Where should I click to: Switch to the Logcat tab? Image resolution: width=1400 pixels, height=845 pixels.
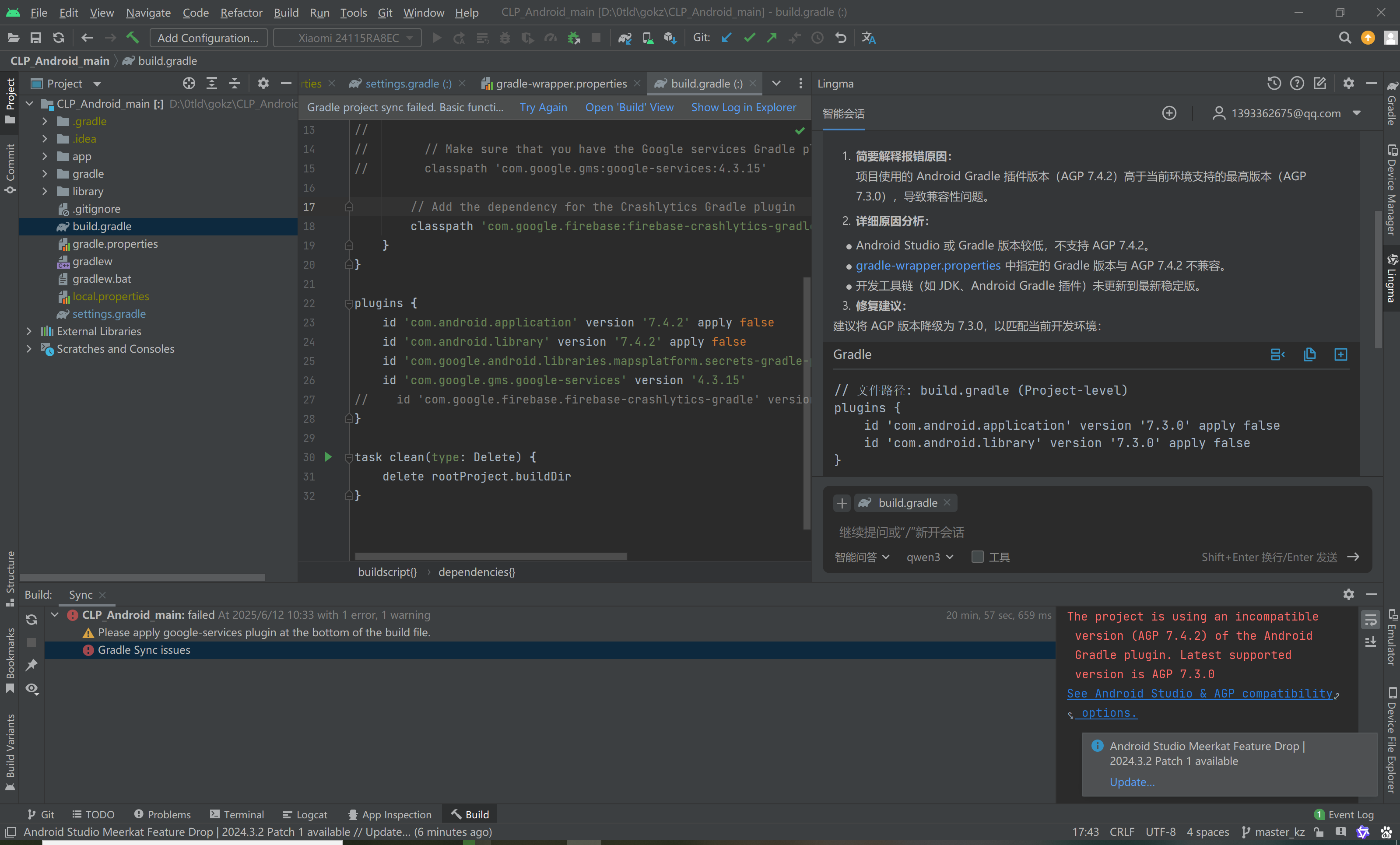tap(305, 814)
